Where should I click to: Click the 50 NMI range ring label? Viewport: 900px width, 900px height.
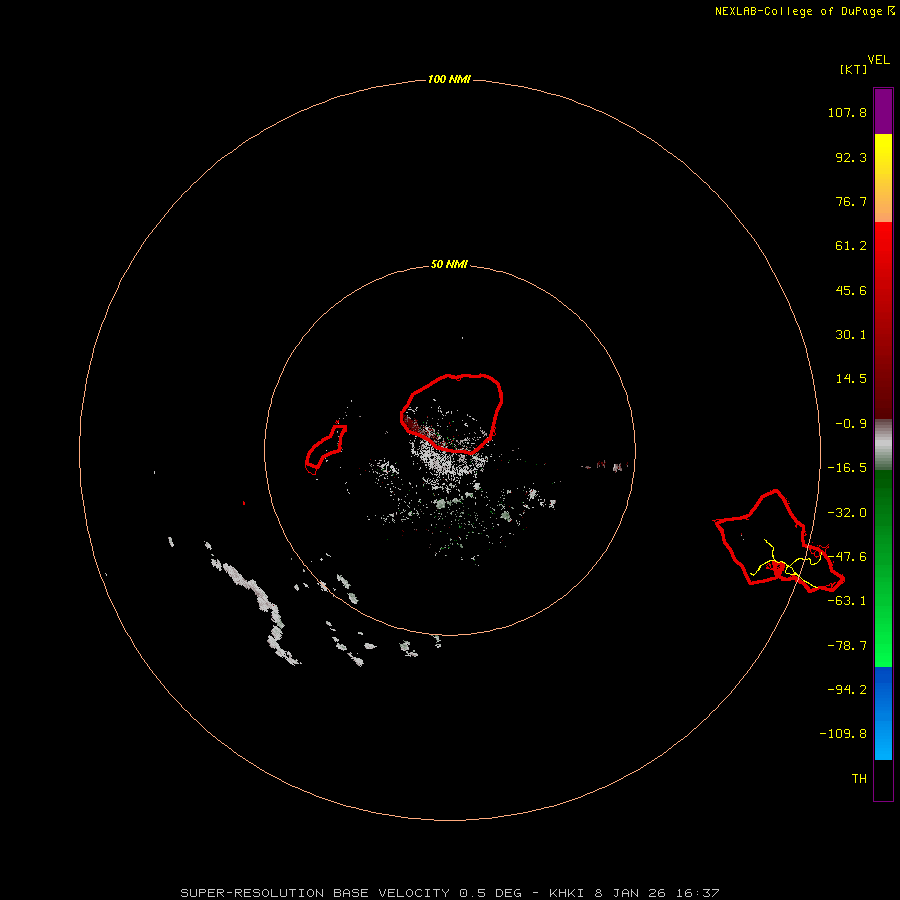(x=449, y=265)
